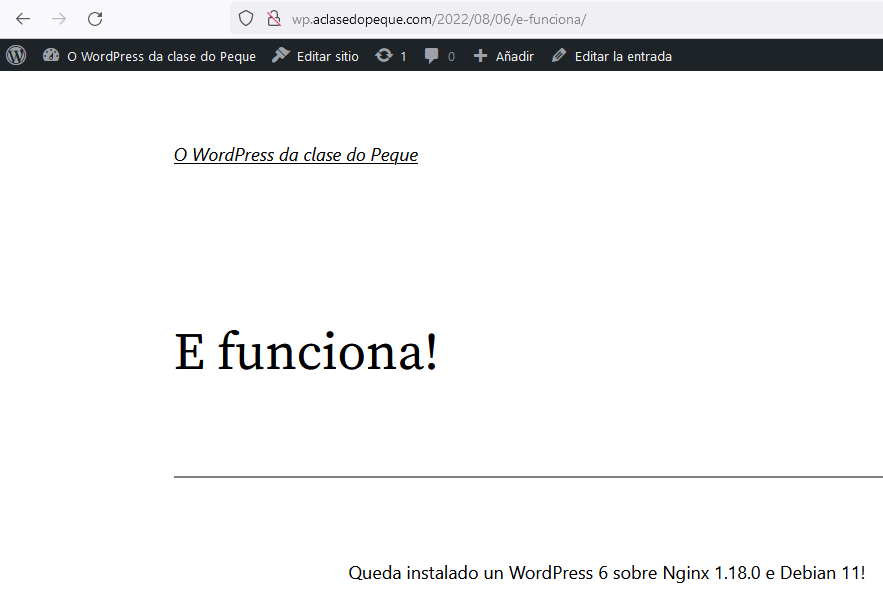Reload the page with the refresh icon
The height and width of the screenshot is (592, 883).
tap(95, 19)
